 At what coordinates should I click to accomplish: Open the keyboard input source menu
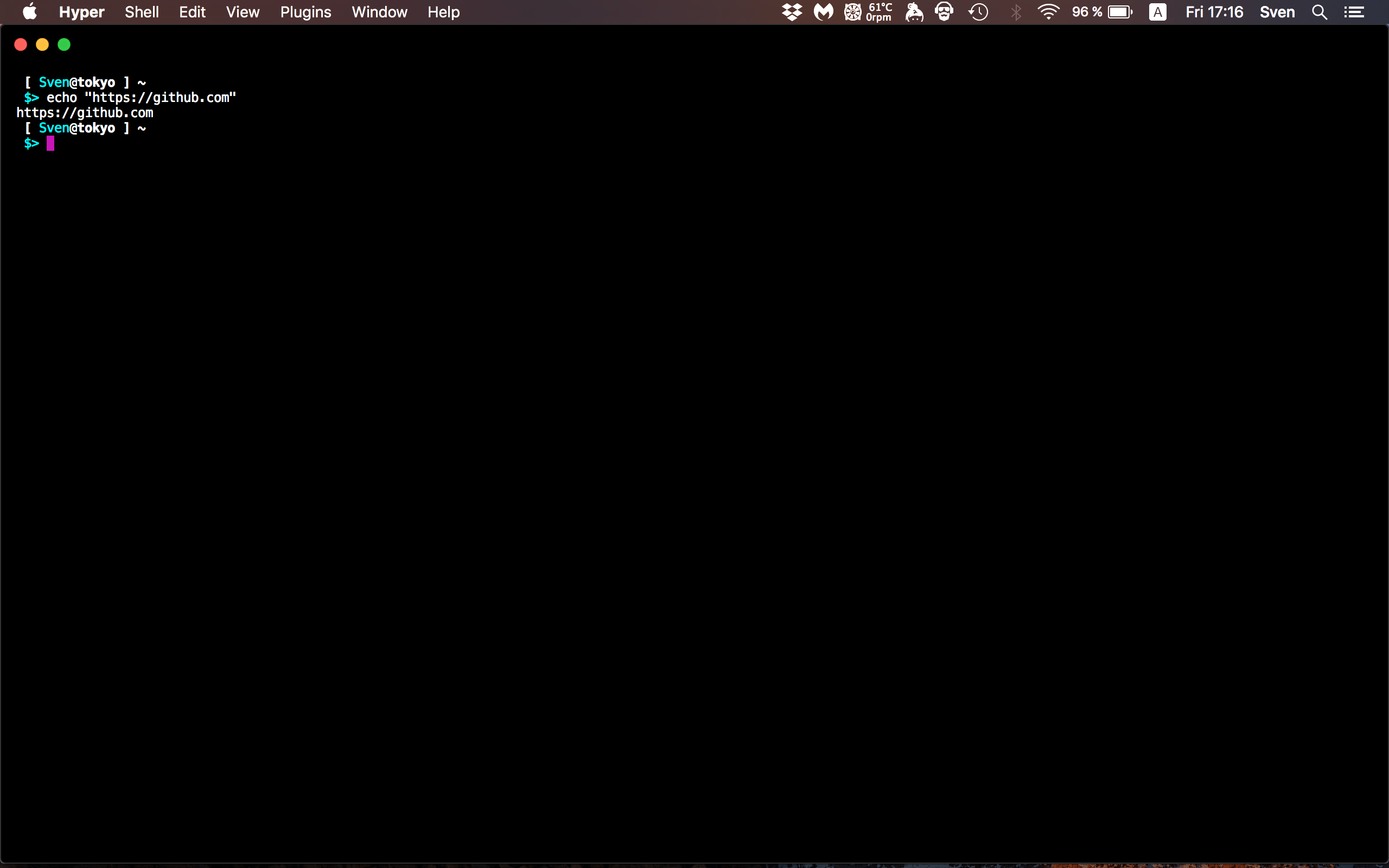coord(1158,11)
